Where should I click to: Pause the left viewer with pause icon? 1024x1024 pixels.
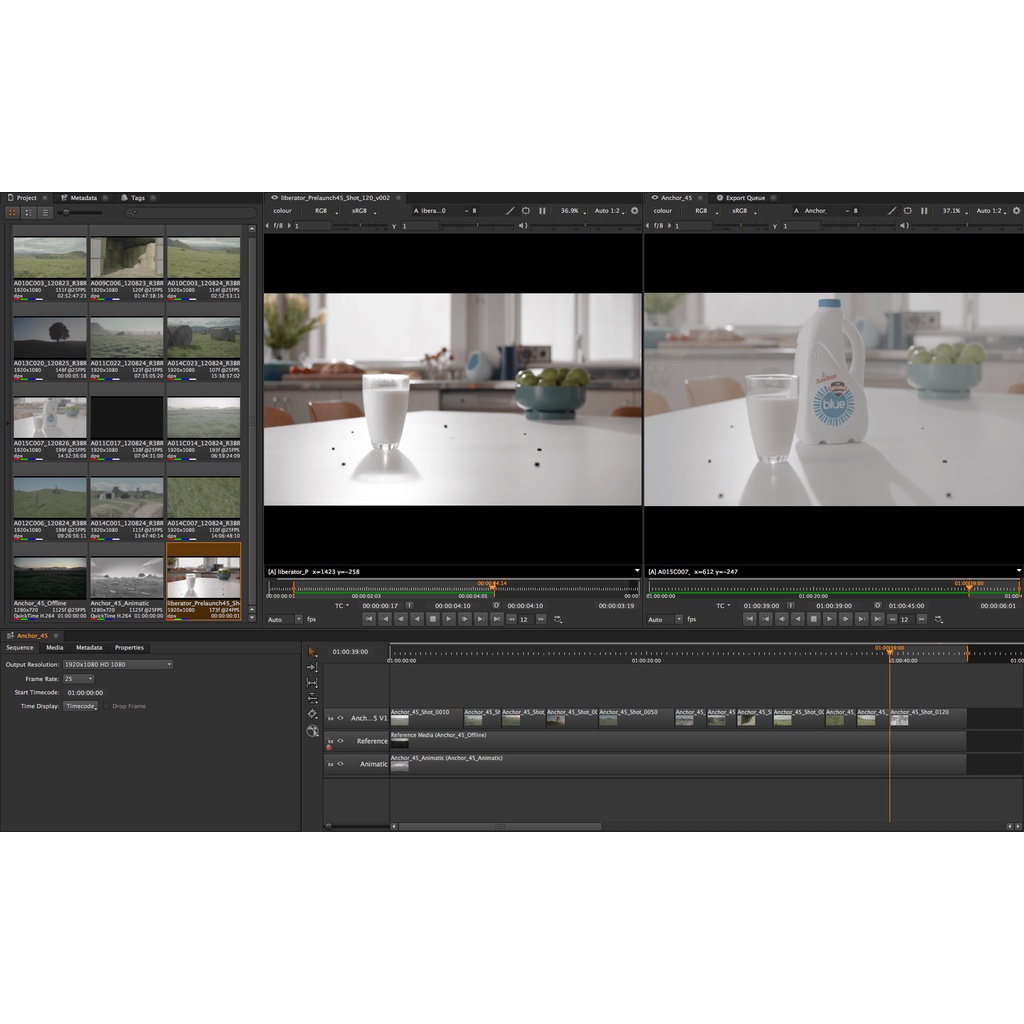click(x=543, y=211)
